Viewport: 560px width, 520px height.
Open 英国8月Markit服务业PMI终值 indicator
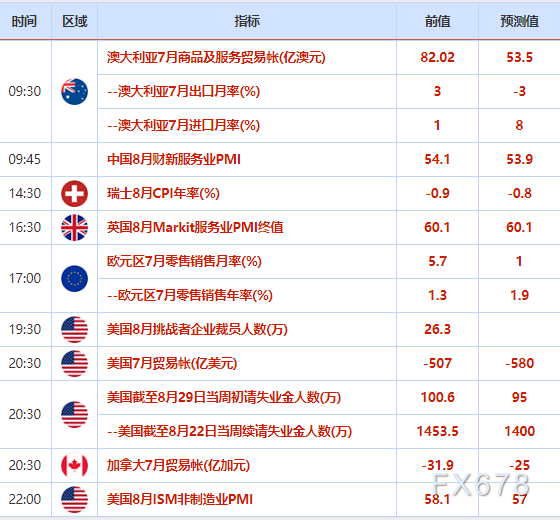(195, 227)
